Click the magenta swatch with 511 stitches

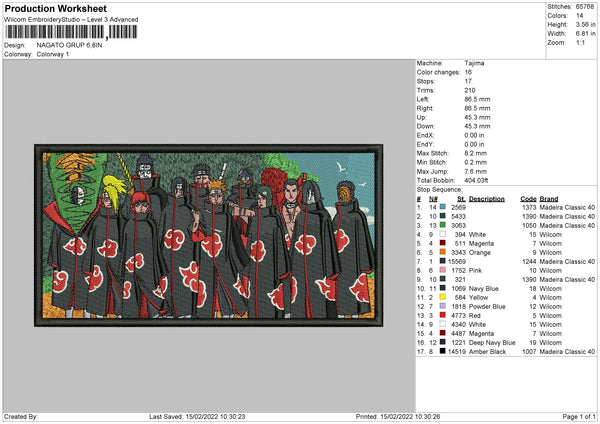pyautogui.click(x=443, y=243)
